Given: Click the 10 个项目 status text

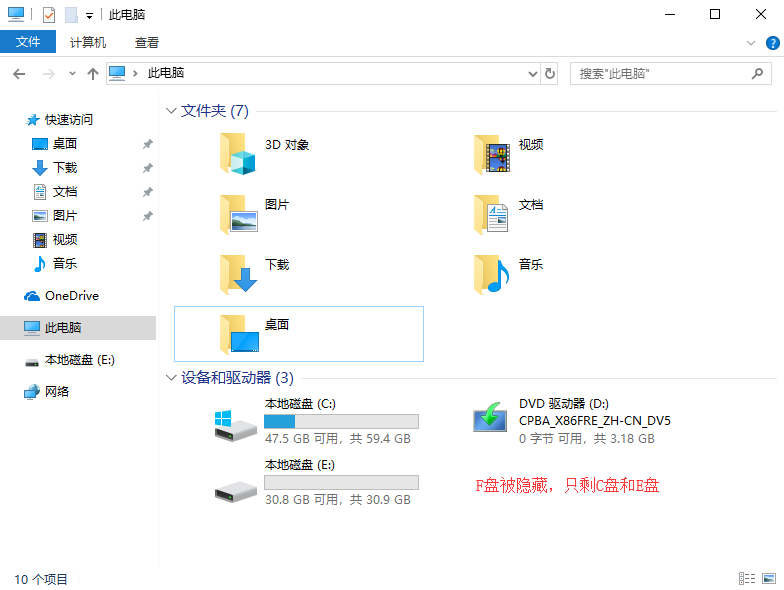Looking at the screenshot, I should pyautogui.click(x=40, y=579).
